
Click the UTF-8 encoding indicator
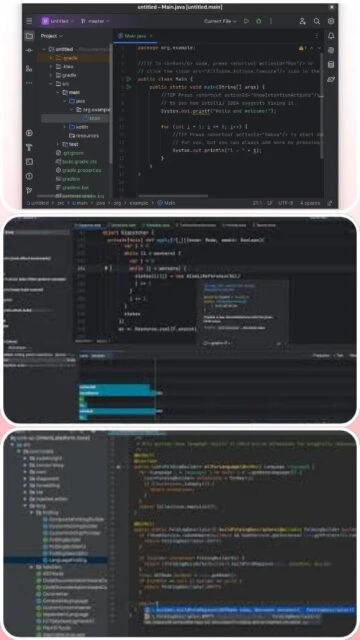click(x=286, y=203)
